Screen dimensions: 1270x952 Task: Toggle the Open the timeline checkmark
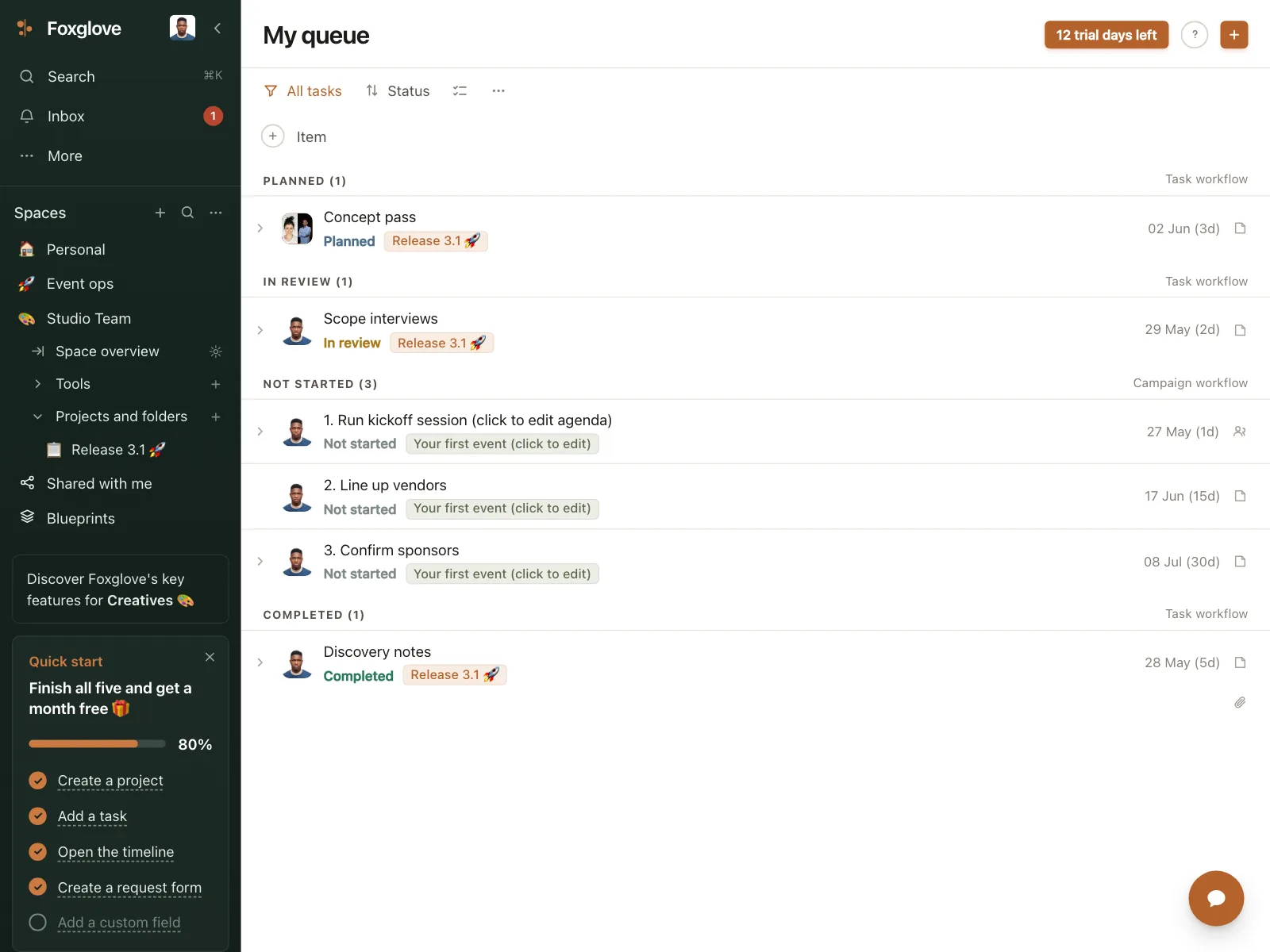pyautogui.click(x=37, y=851)
